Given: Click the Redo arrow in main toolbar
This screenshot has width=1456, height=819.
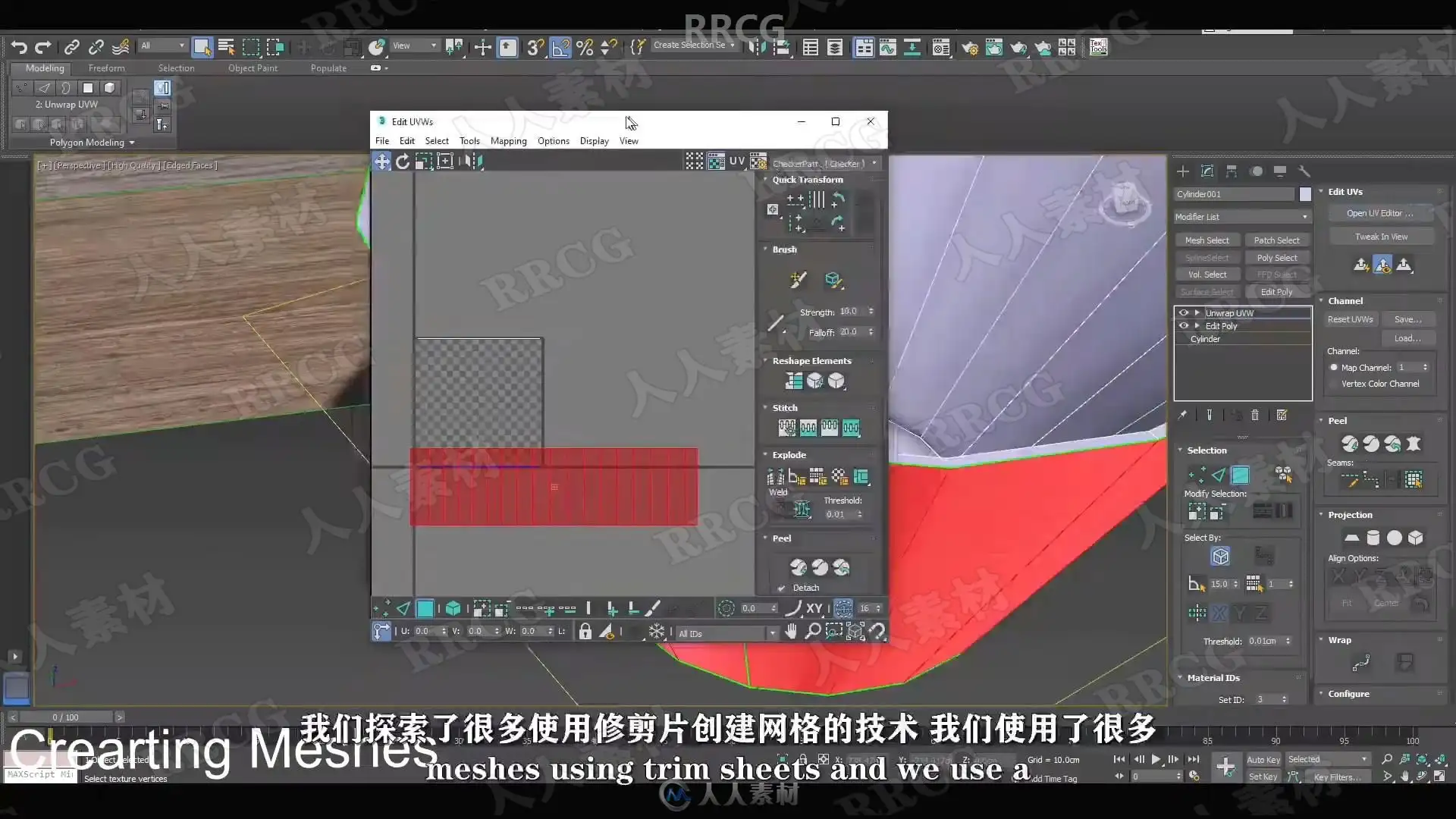Looking at the screenshot, I should (43, 47).
